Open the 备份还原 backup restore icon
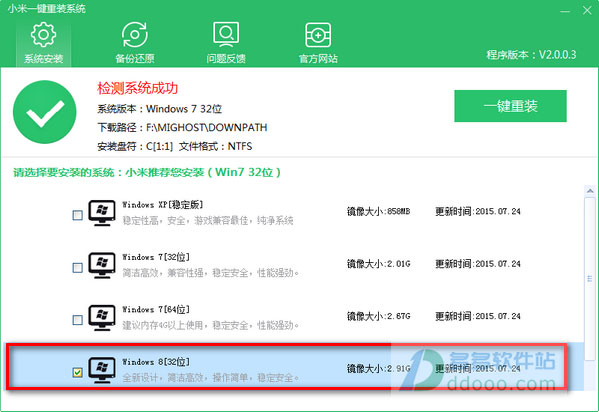The height and width of the screenshot is (412, 599). [135, 43]
